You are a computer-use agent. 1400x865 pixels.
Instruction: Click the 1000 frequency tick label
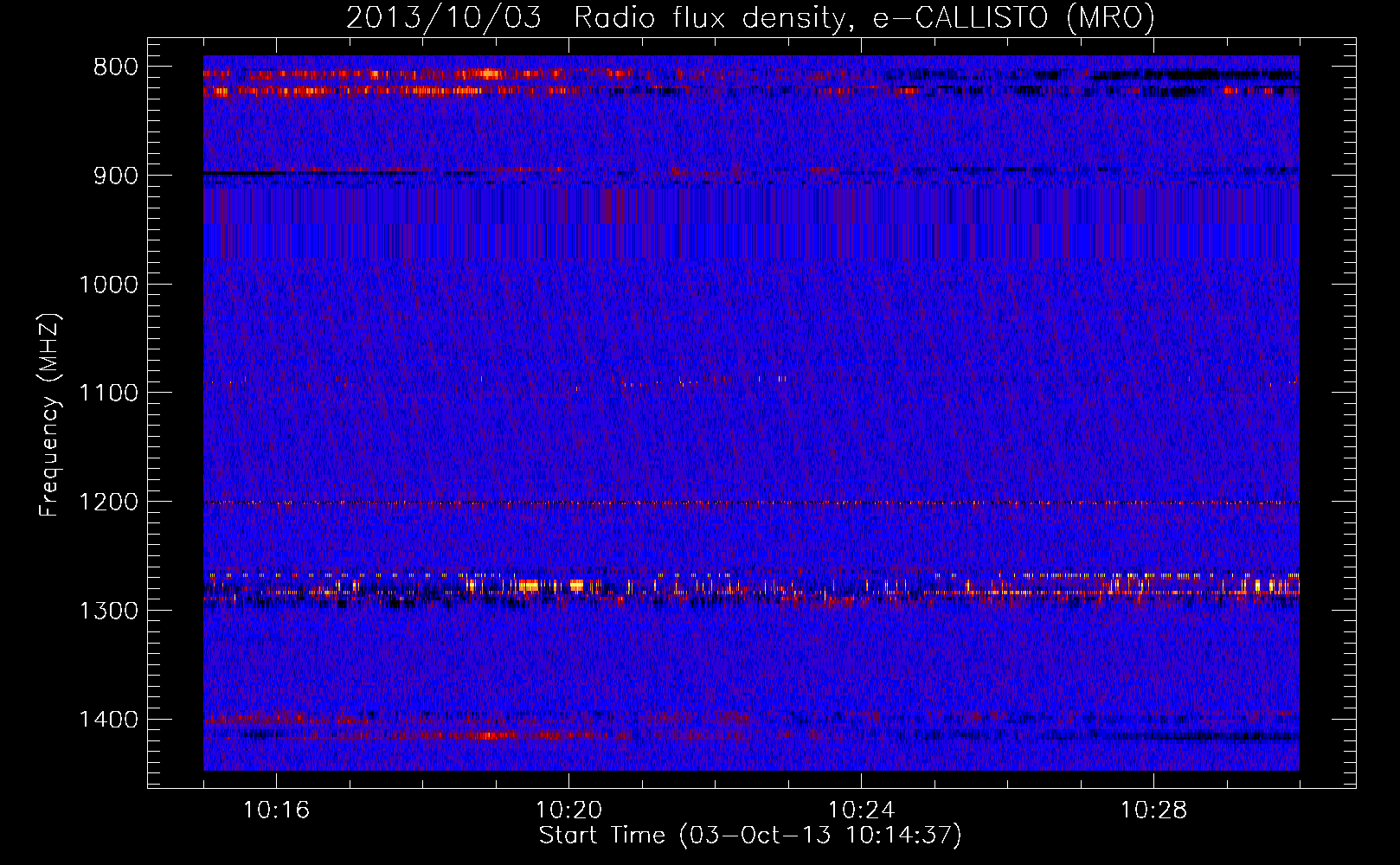tap(108, 285)
